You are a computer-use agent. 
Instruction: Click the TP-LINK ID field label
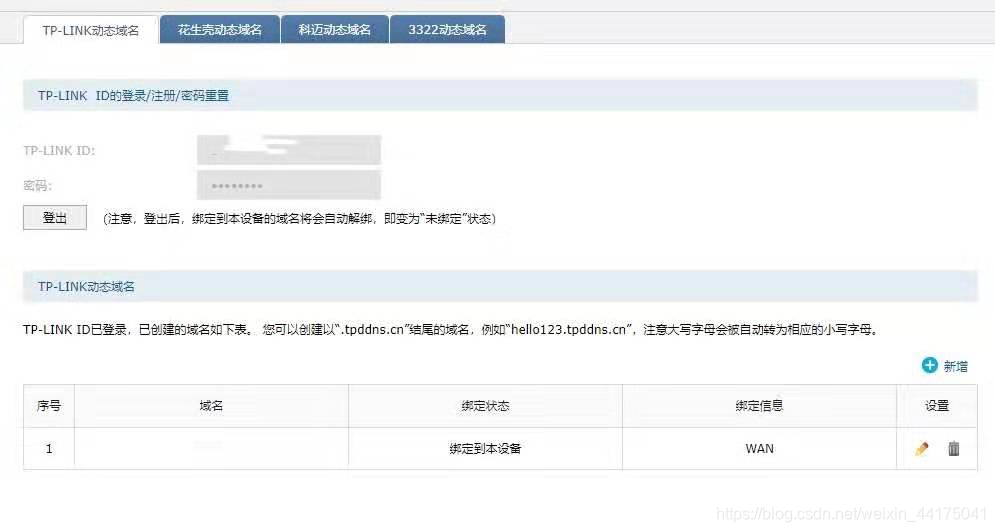pos(59,150)
